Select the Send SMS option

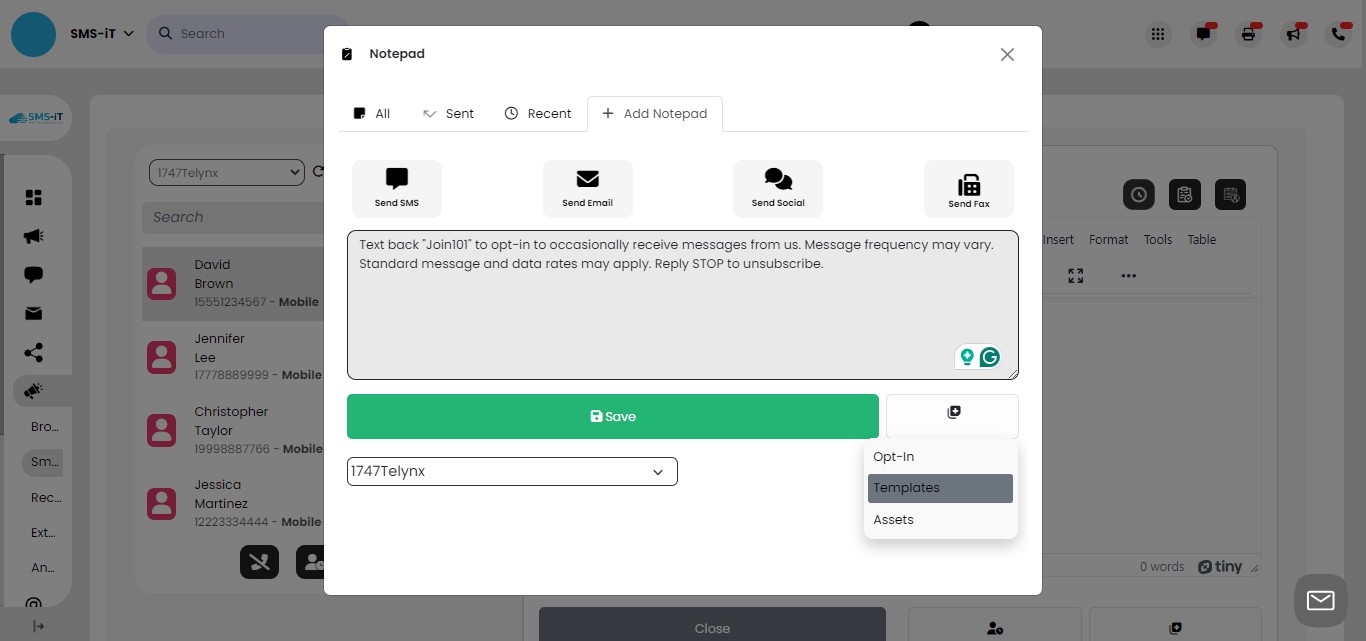[396, 188]
